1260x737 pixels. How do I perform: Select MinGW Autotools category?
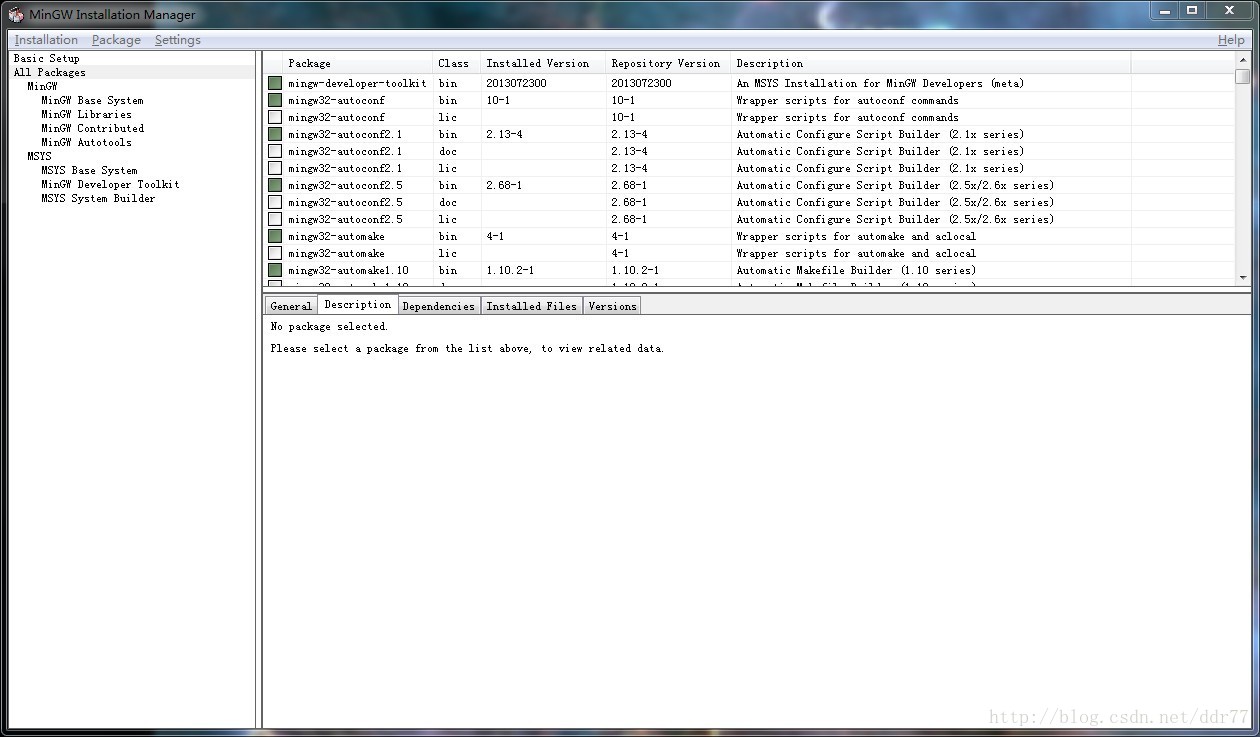tap(86, 142)
